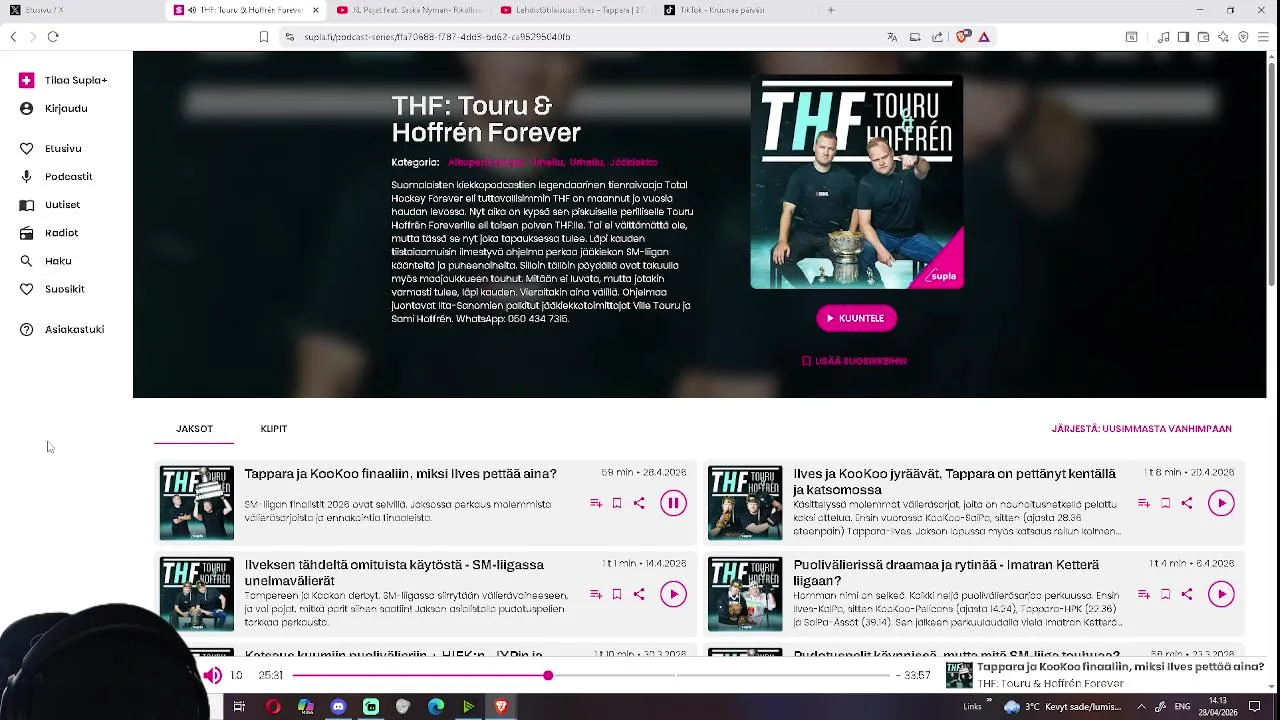Add Puolivälierissä draamaa ja rytinää to playlist
Image resolution: width=1280 pixels, height=720 pixels.
pyautogui.click(x=1144, y=594)
